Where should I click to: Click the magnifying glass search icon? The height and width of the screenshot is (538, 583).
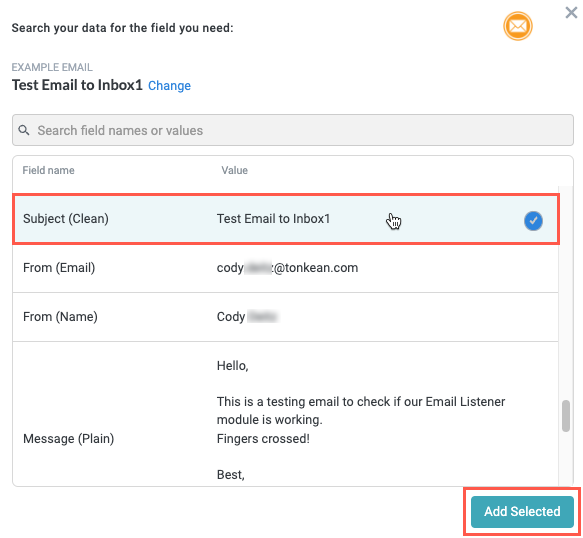24,130
